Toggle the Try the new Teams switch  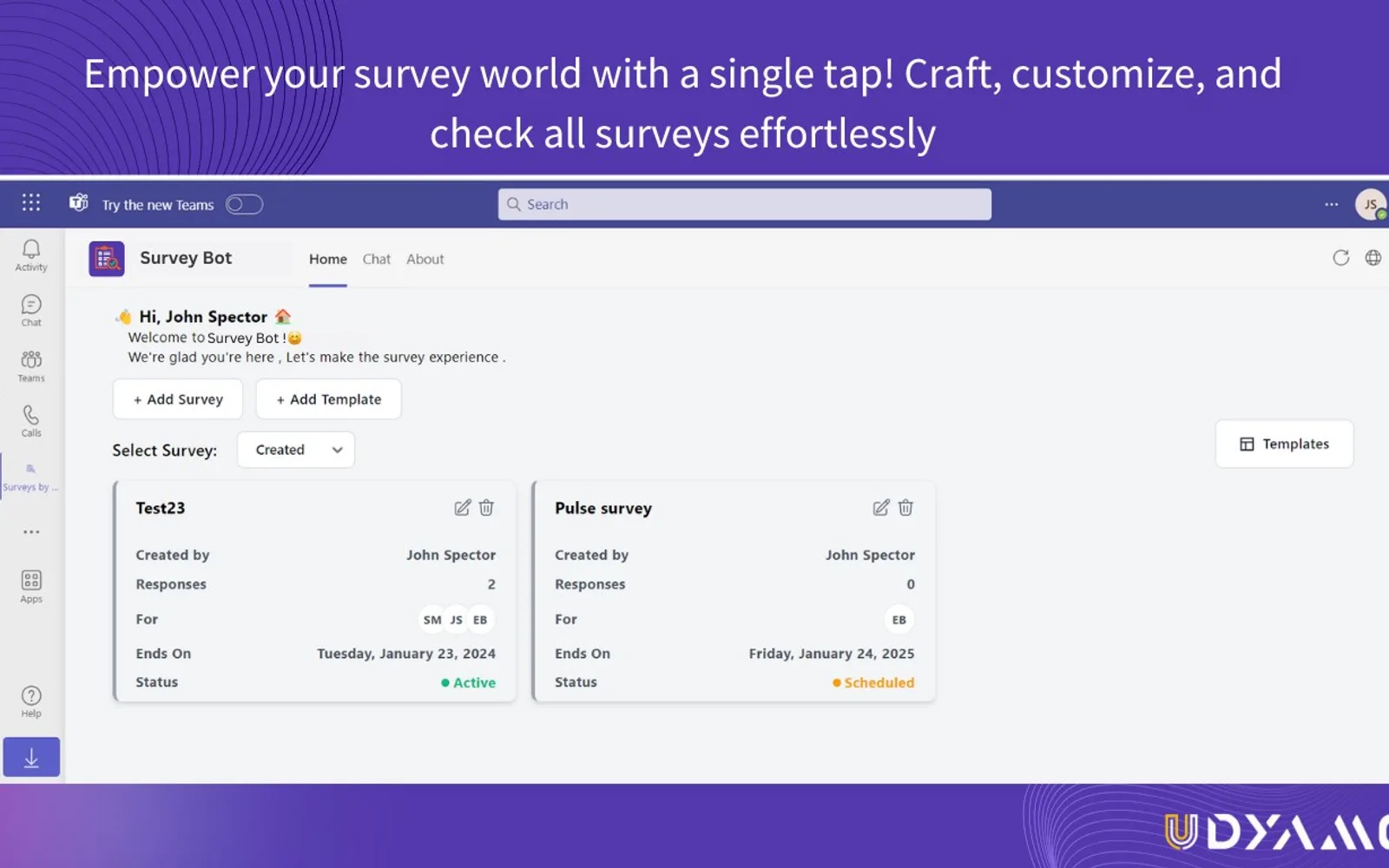coord(244,205)
